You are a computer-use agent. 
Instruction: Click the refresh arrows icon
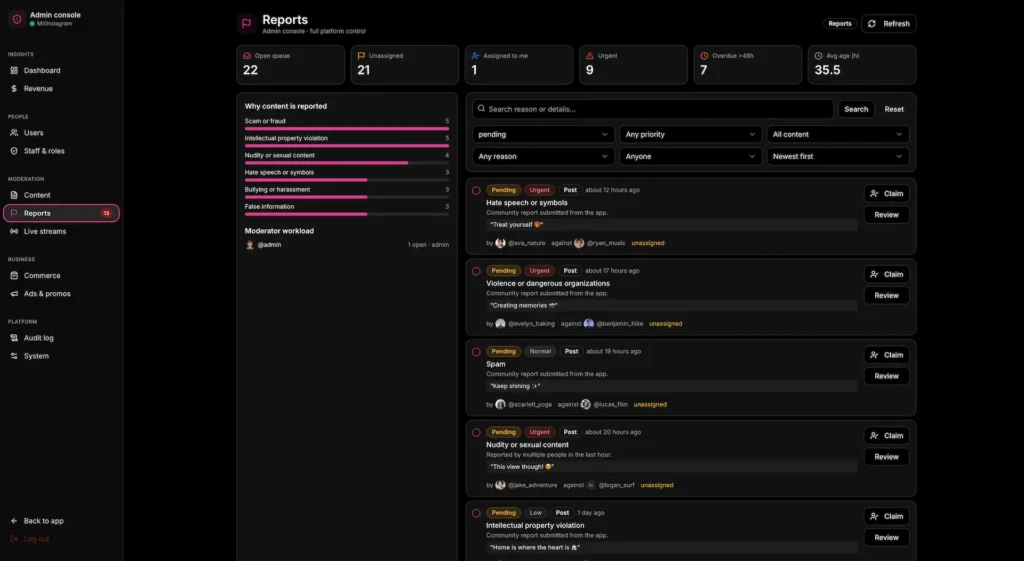(872, 24)
